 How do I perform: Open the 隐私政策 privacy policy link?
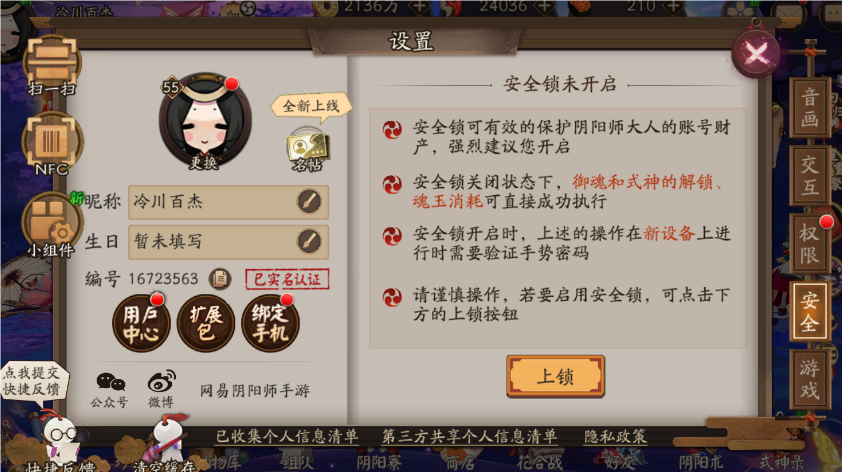(x=615, y=437)
